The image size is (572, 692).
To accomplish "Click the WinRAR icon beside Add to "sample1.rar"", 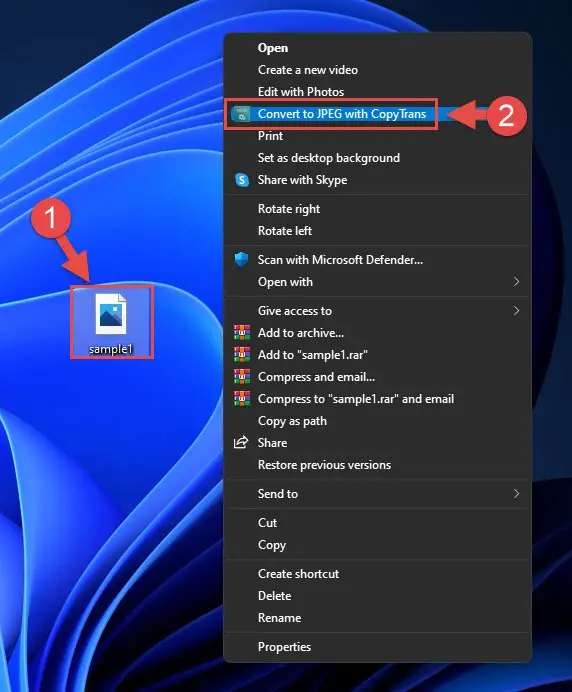I will pyautogui.click(x=242, y=354).
